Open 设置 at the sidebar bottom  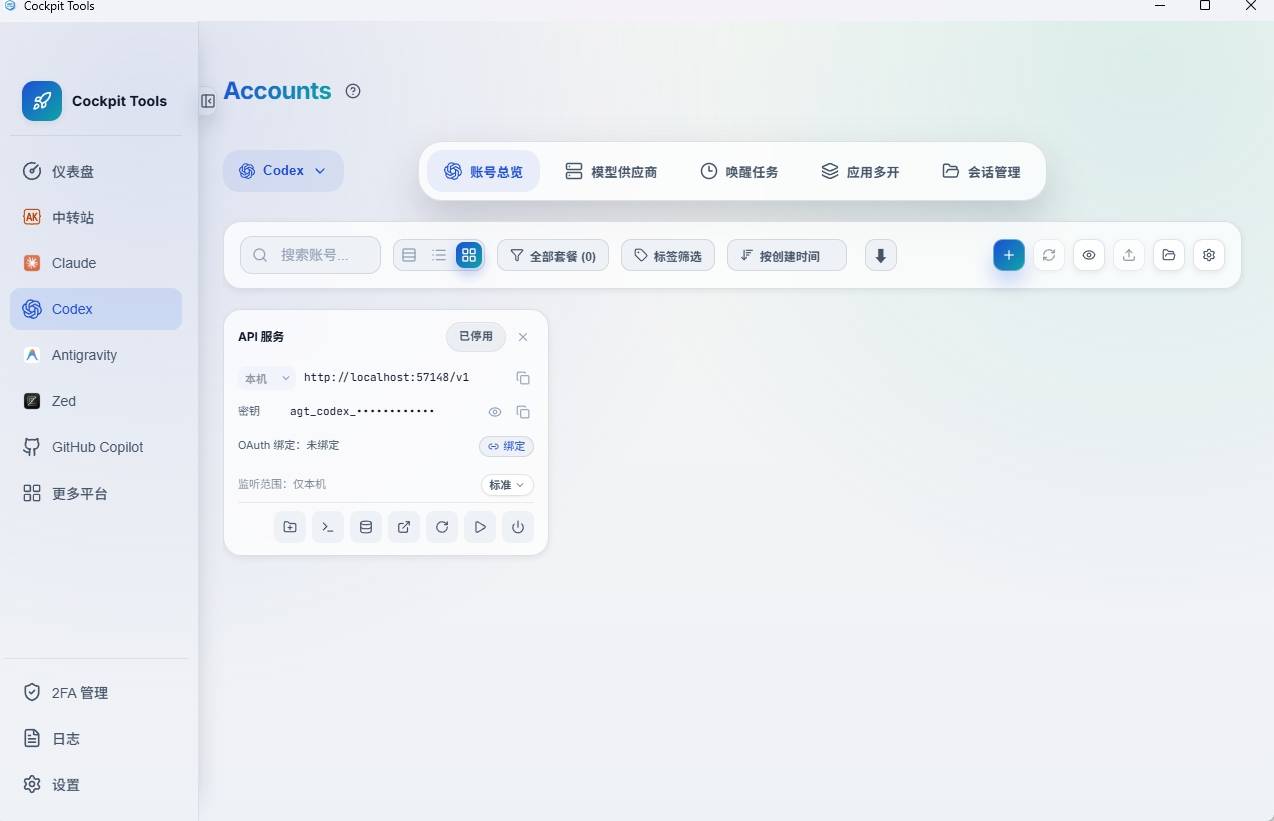point(96,785)
